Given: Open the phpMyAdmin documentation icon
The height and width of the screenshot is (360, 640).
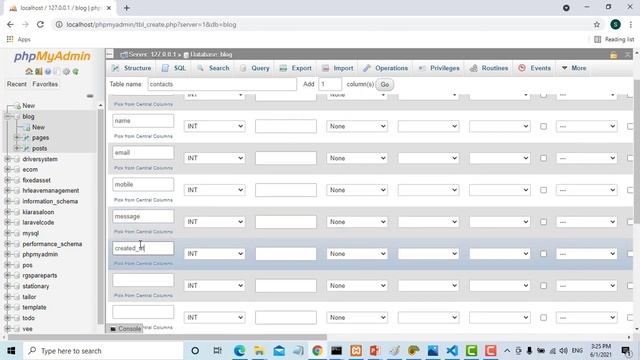Looking at the screenshot, I should pyautogui.click(x=48, y=71).
